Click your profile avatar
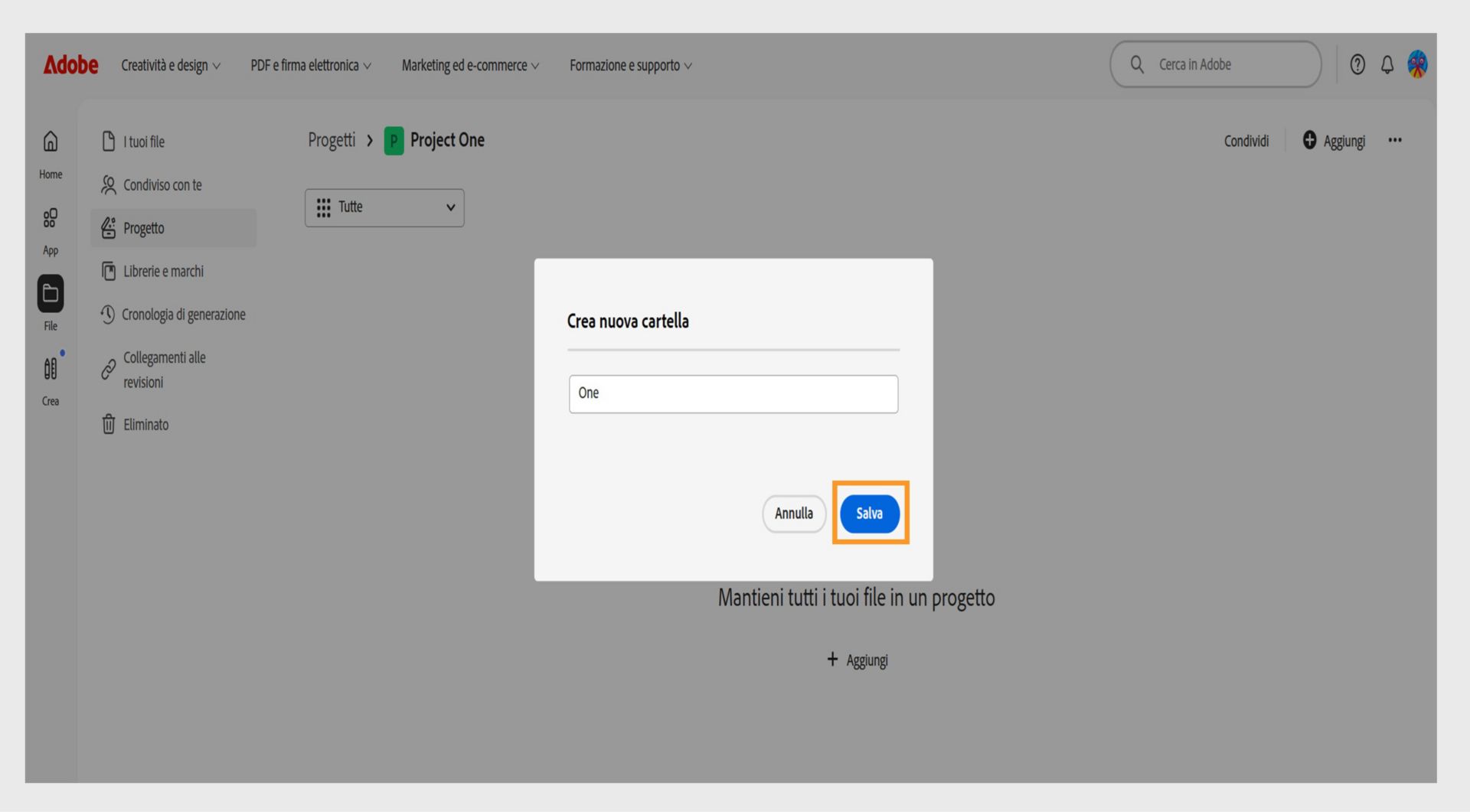This screenshot has height=812, width=1470. click(1418, 65)
